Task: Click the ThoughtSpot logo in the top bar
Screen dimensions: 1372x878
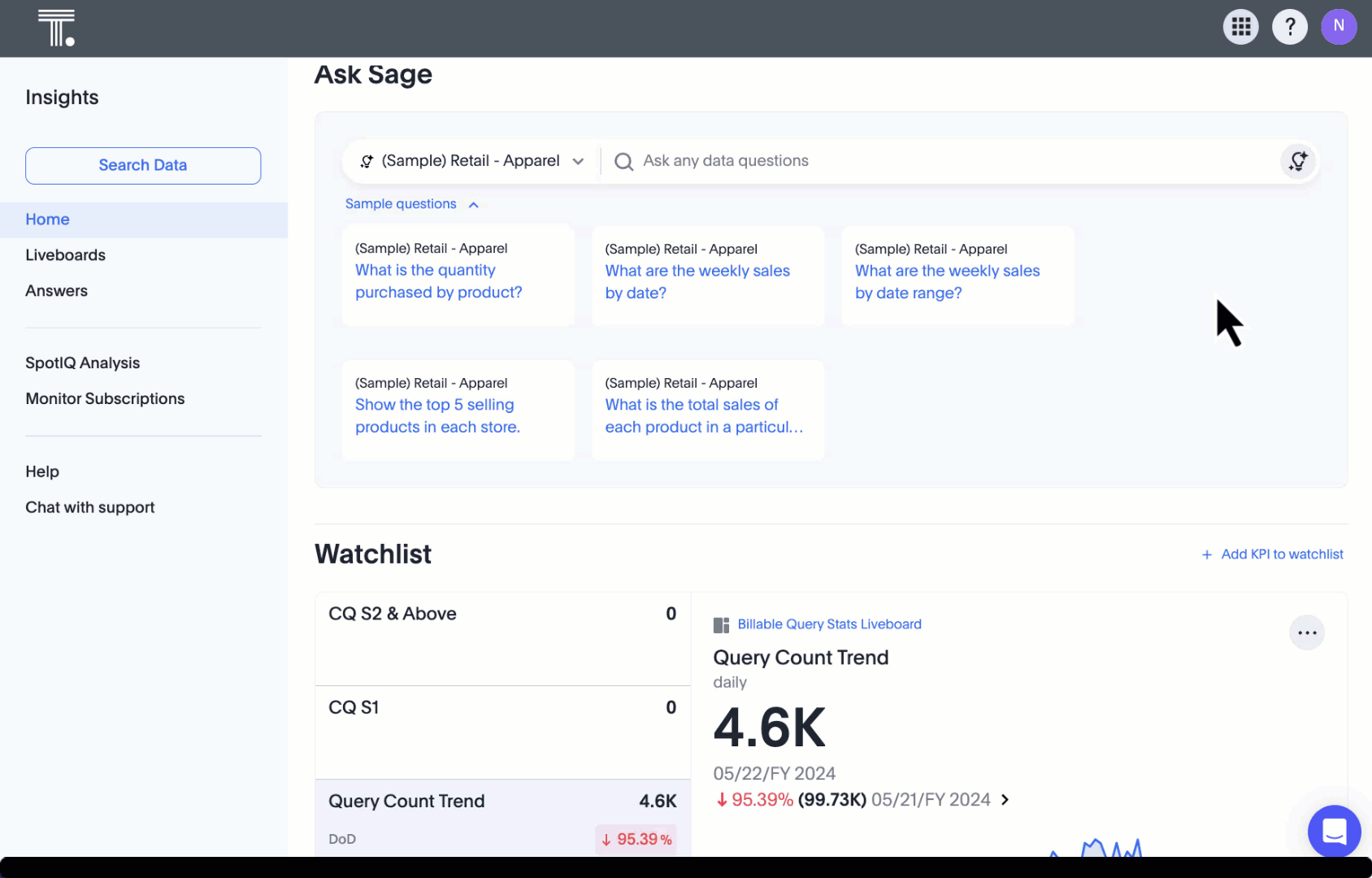Action: tap(57, 27)
